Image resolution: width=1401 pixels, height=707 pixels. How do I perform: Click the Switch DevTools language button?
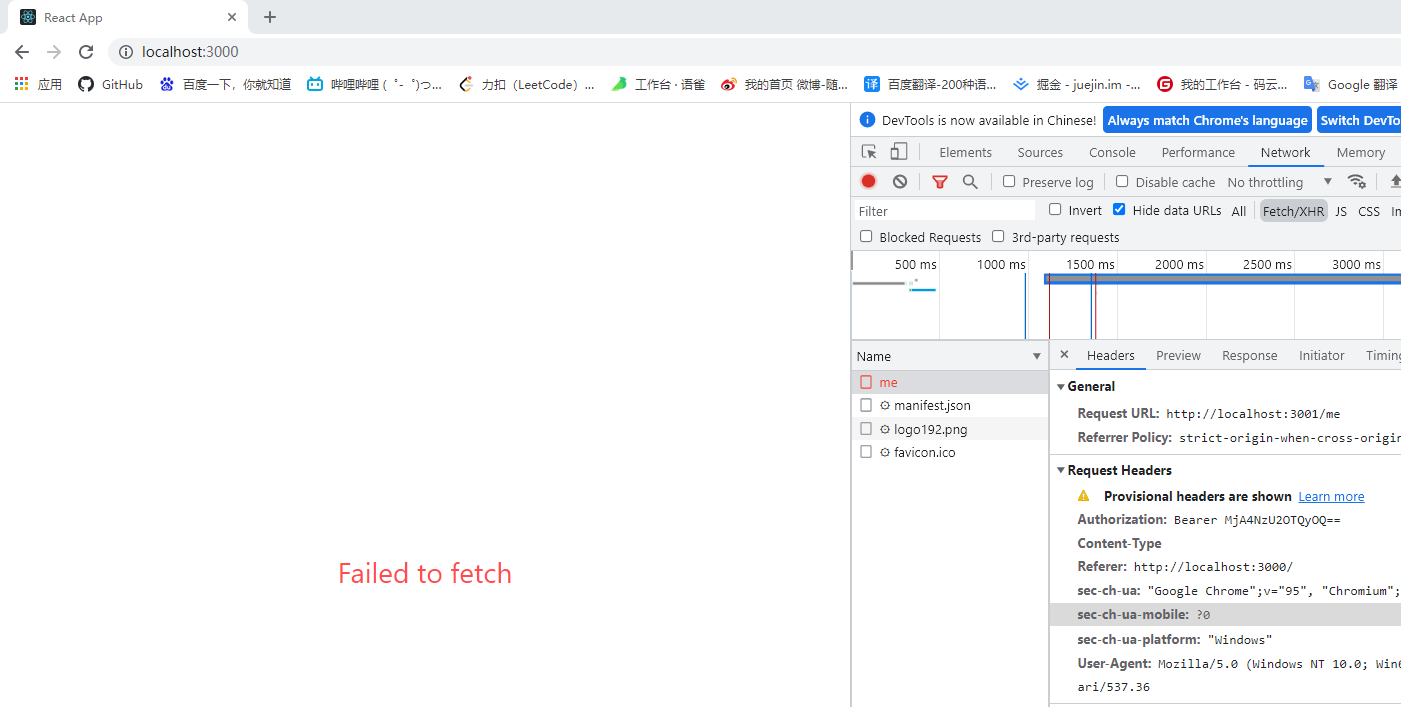pyautogui.click(x=1359, y=120)
